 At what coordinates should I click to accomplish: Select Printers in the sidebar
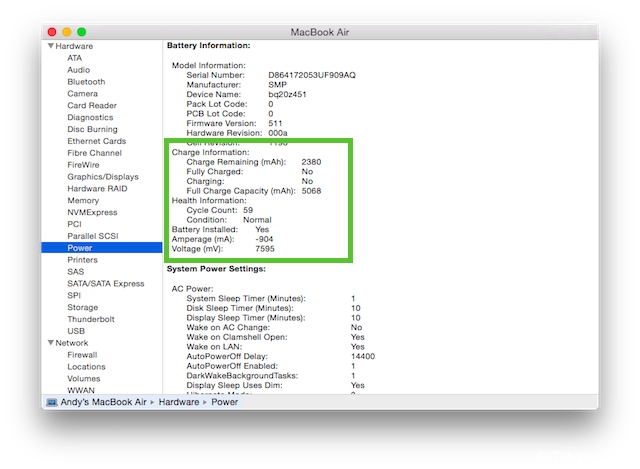82,260
